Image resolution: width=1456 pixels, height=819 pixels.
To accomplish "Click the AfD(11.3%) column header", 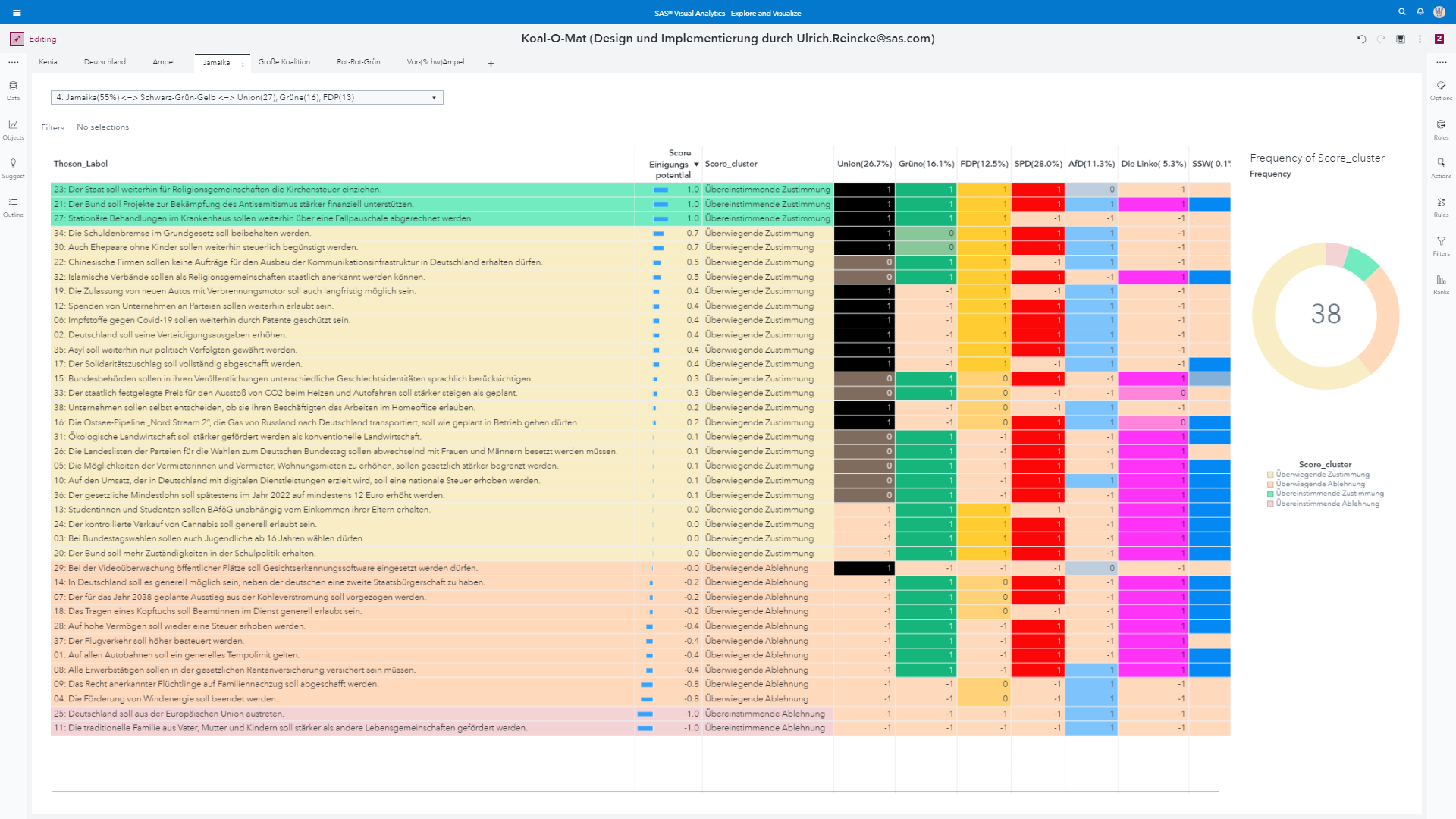I will (x=1091, y=164).
